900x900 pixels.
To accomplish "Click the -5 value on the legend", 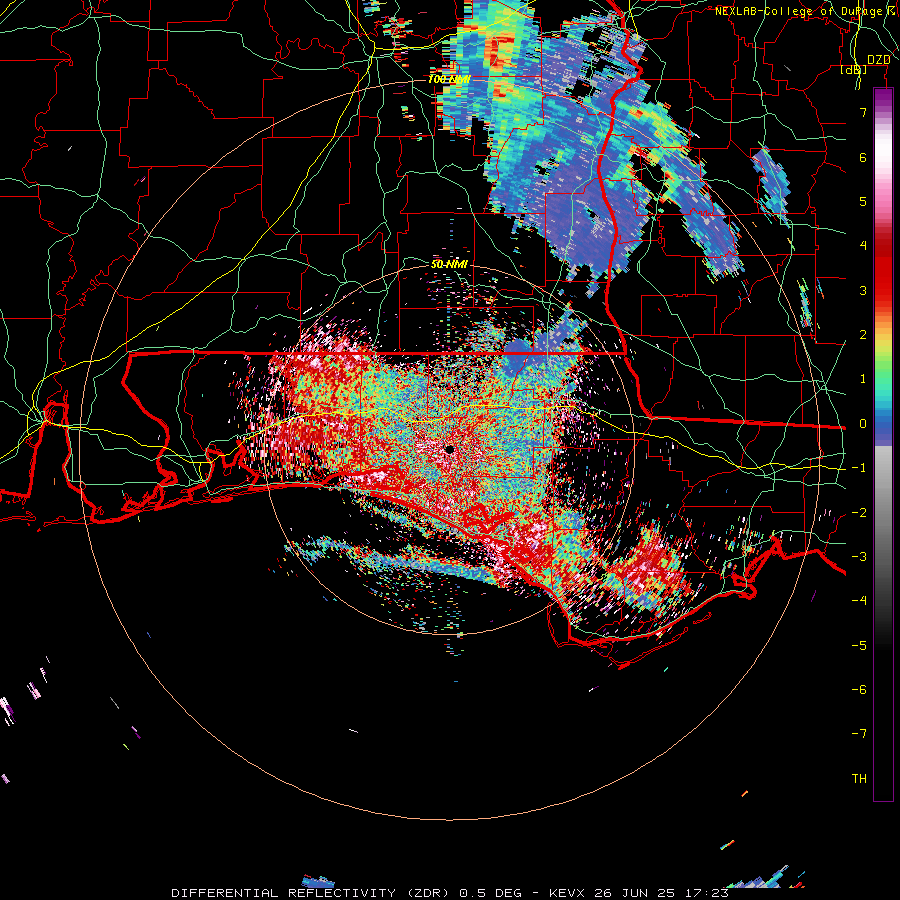I will click(x=859, y=646).
